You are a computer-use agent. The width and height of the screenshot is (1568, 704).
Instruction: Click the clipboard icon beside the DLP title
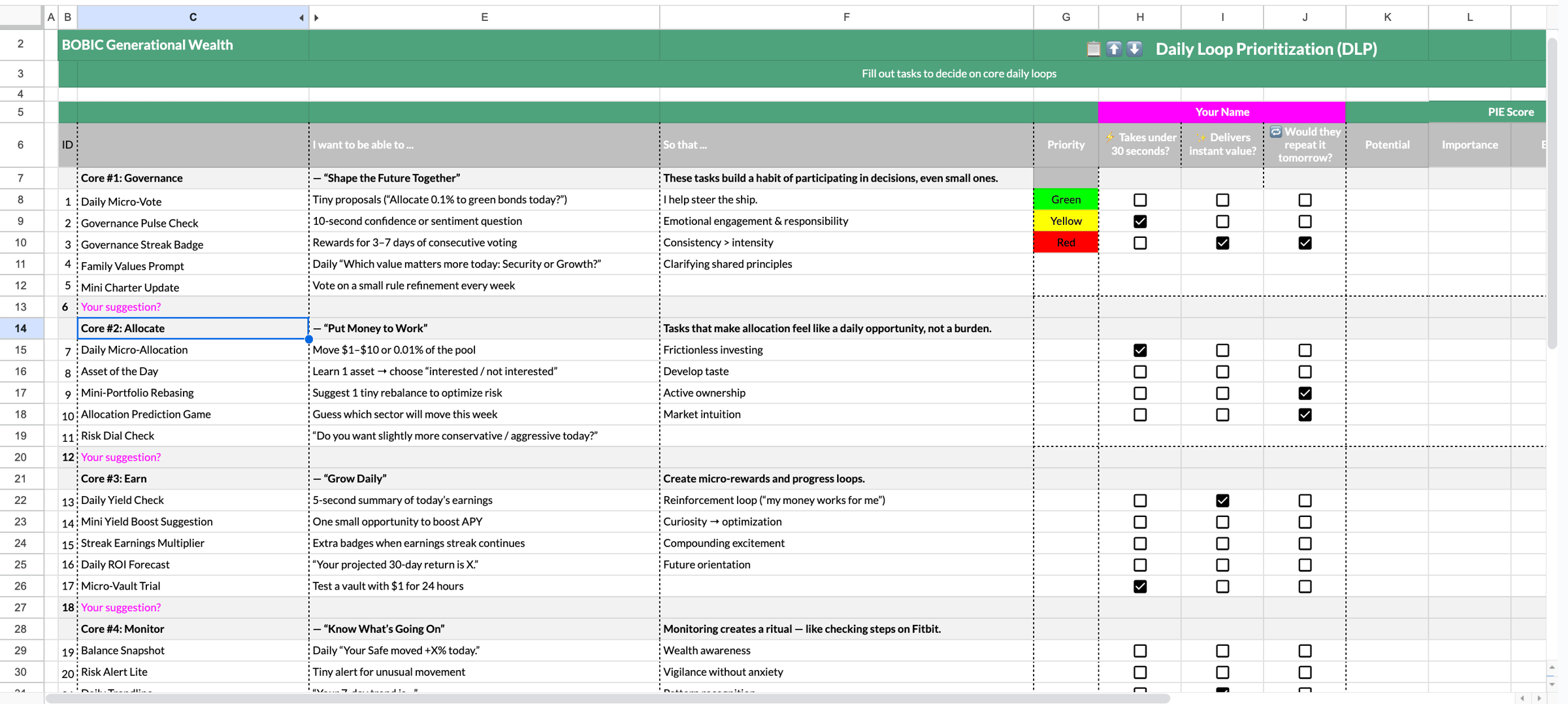pyautogui.click(x=1093, y=49)
